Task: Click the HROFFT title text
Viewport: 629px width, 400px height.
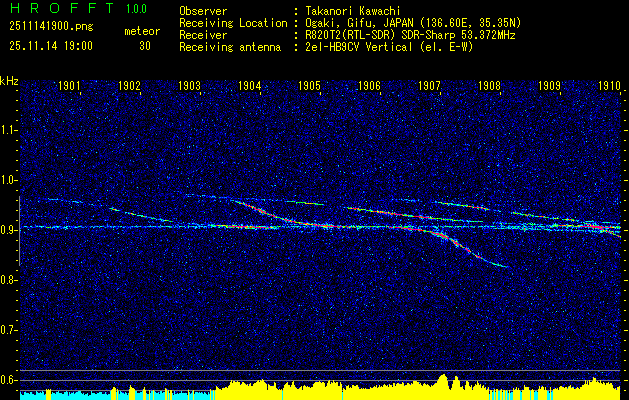Action: tap(62, 8)
